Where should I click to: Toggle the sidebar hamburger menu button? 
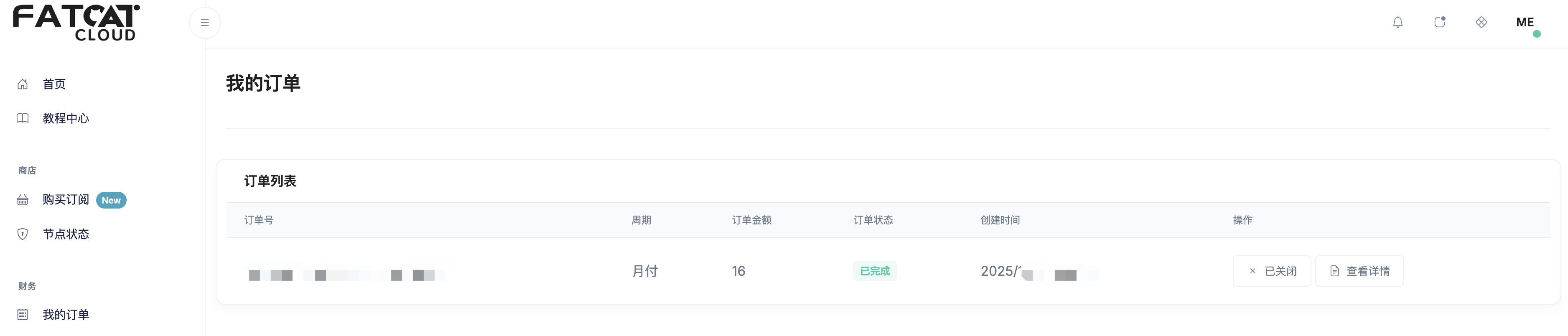[204, 23]
